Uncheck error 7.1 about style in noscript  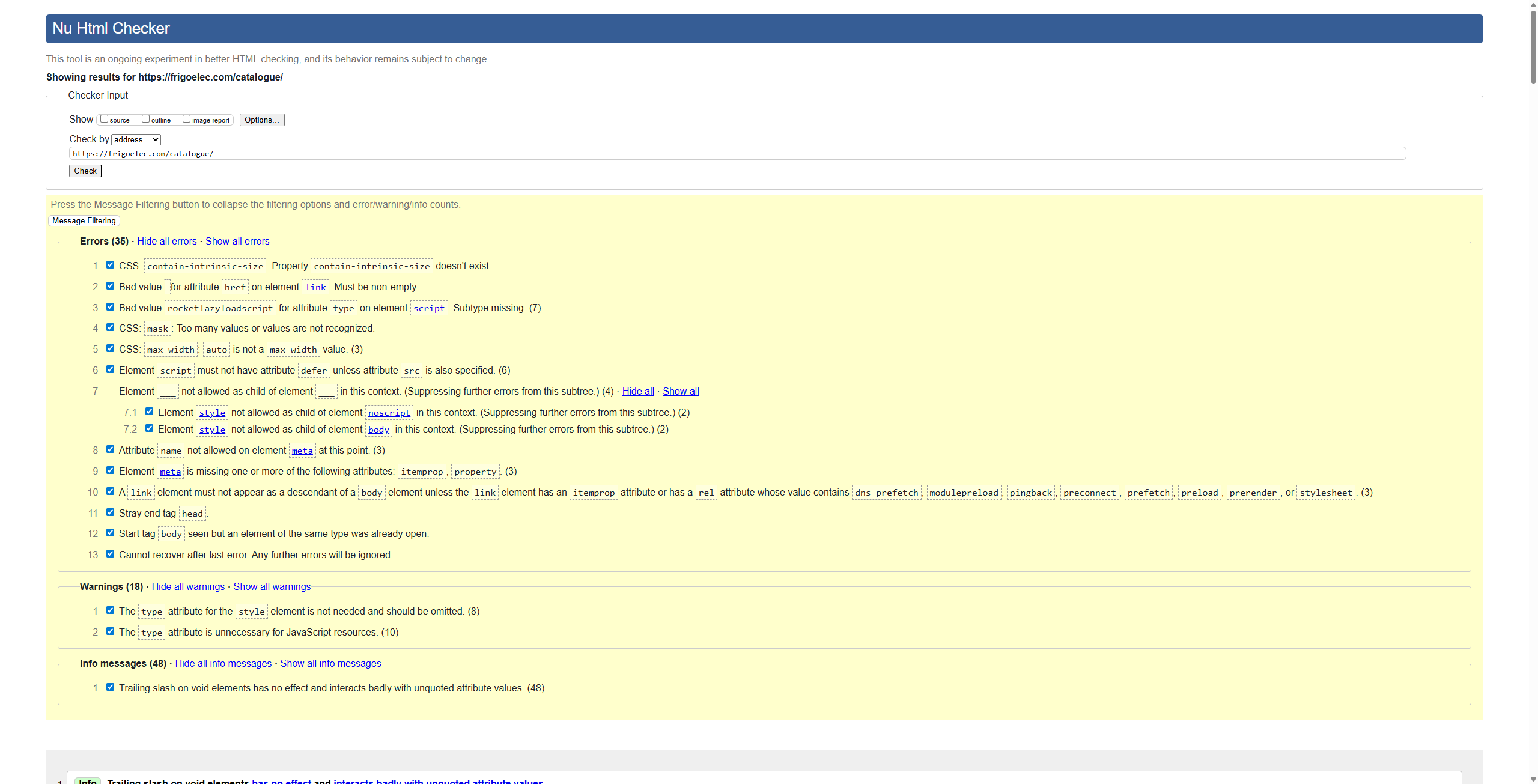click(x=149, y=410)
